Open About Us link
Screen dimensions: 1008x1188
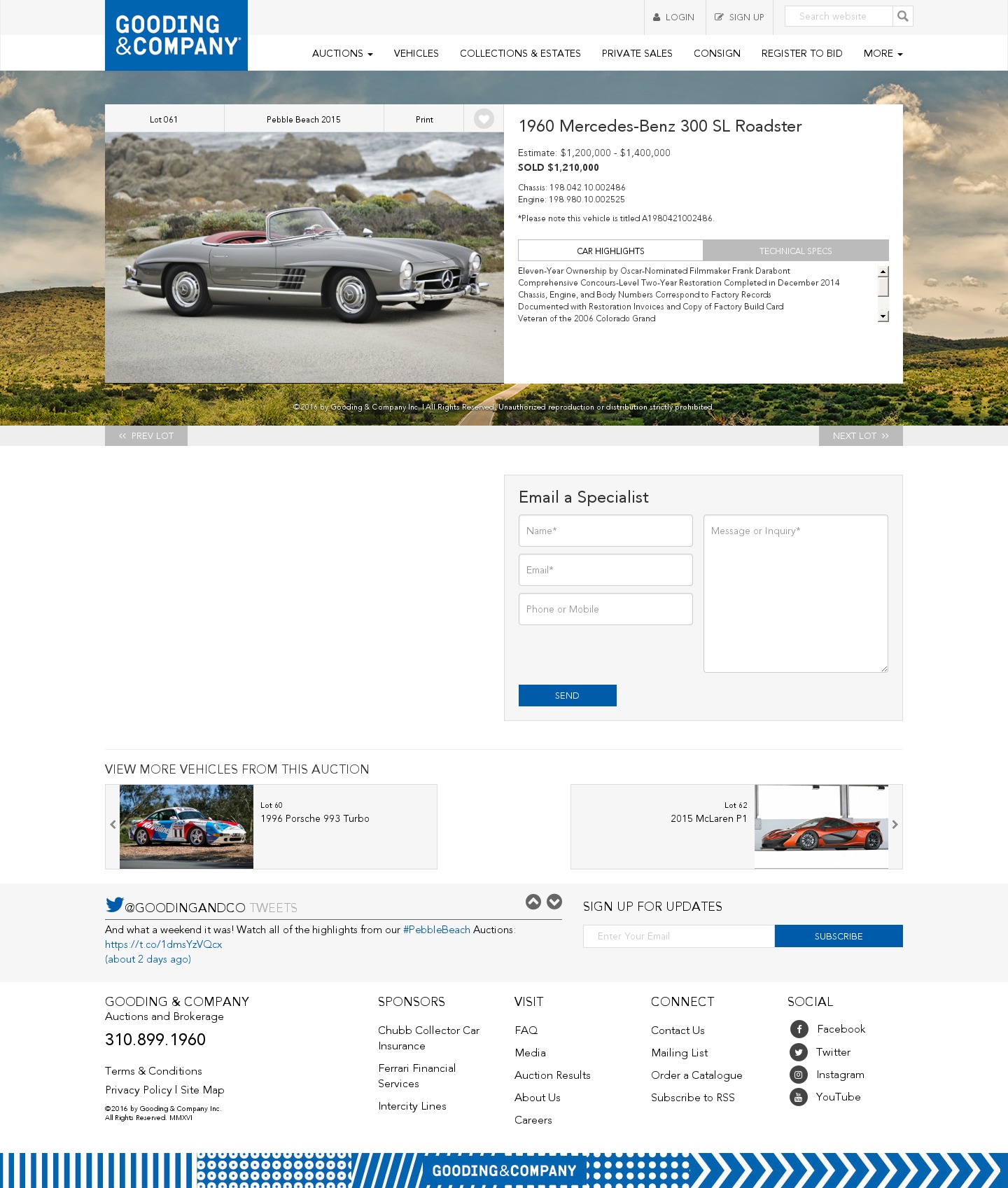pos(538,1098)
